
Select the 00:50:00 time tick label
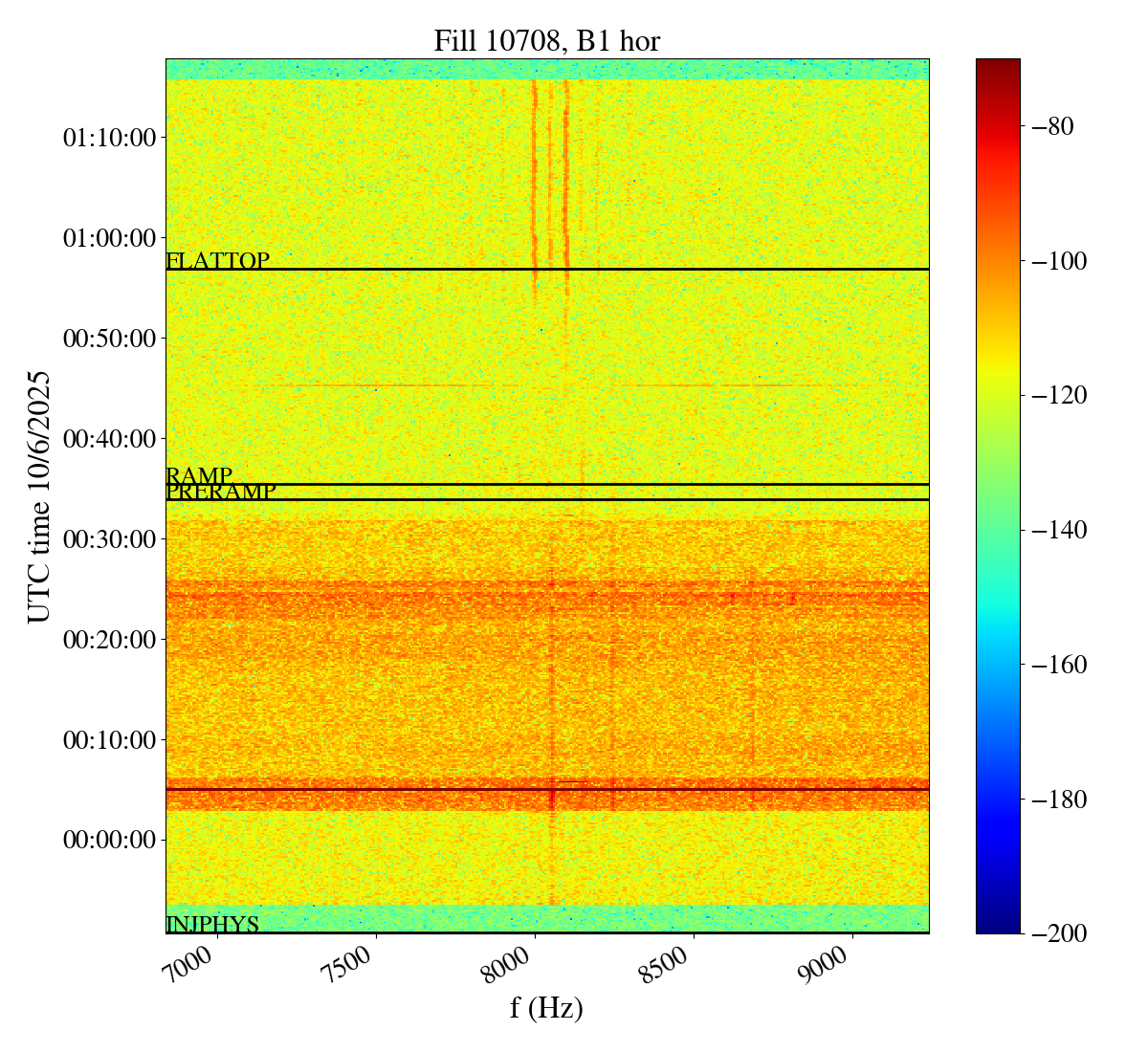click(108, 339)
